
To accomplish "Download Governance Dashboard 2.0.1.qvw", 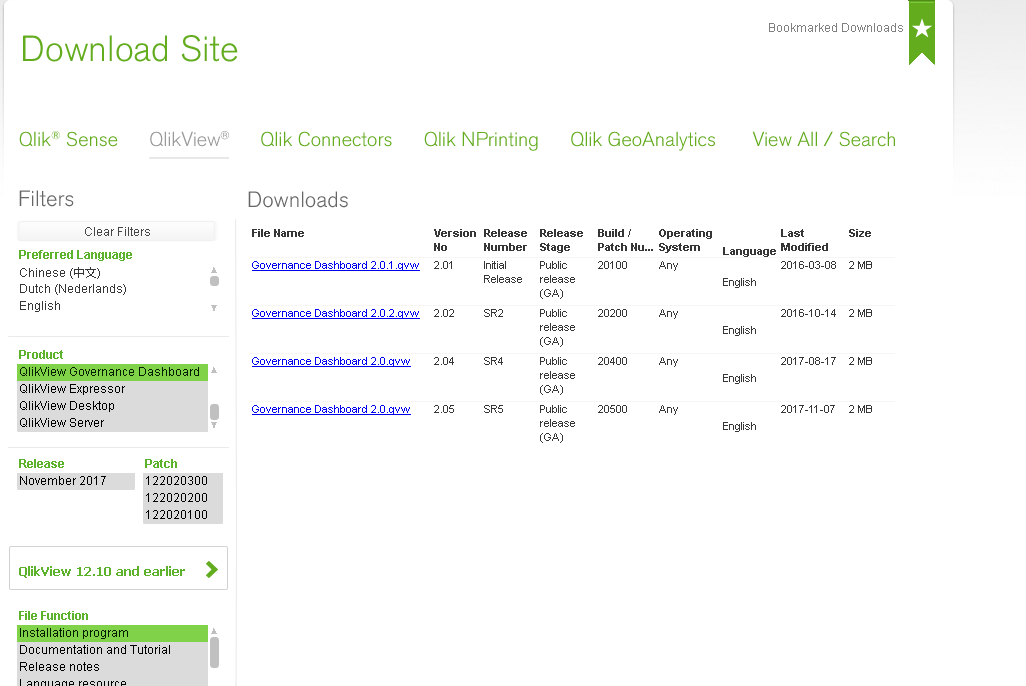I will click(x=335, y=265).
